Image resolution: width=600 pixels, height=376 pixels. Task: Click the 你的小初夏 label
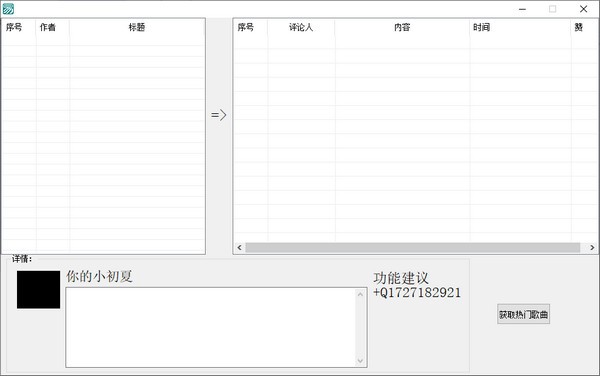pos(99,276)
